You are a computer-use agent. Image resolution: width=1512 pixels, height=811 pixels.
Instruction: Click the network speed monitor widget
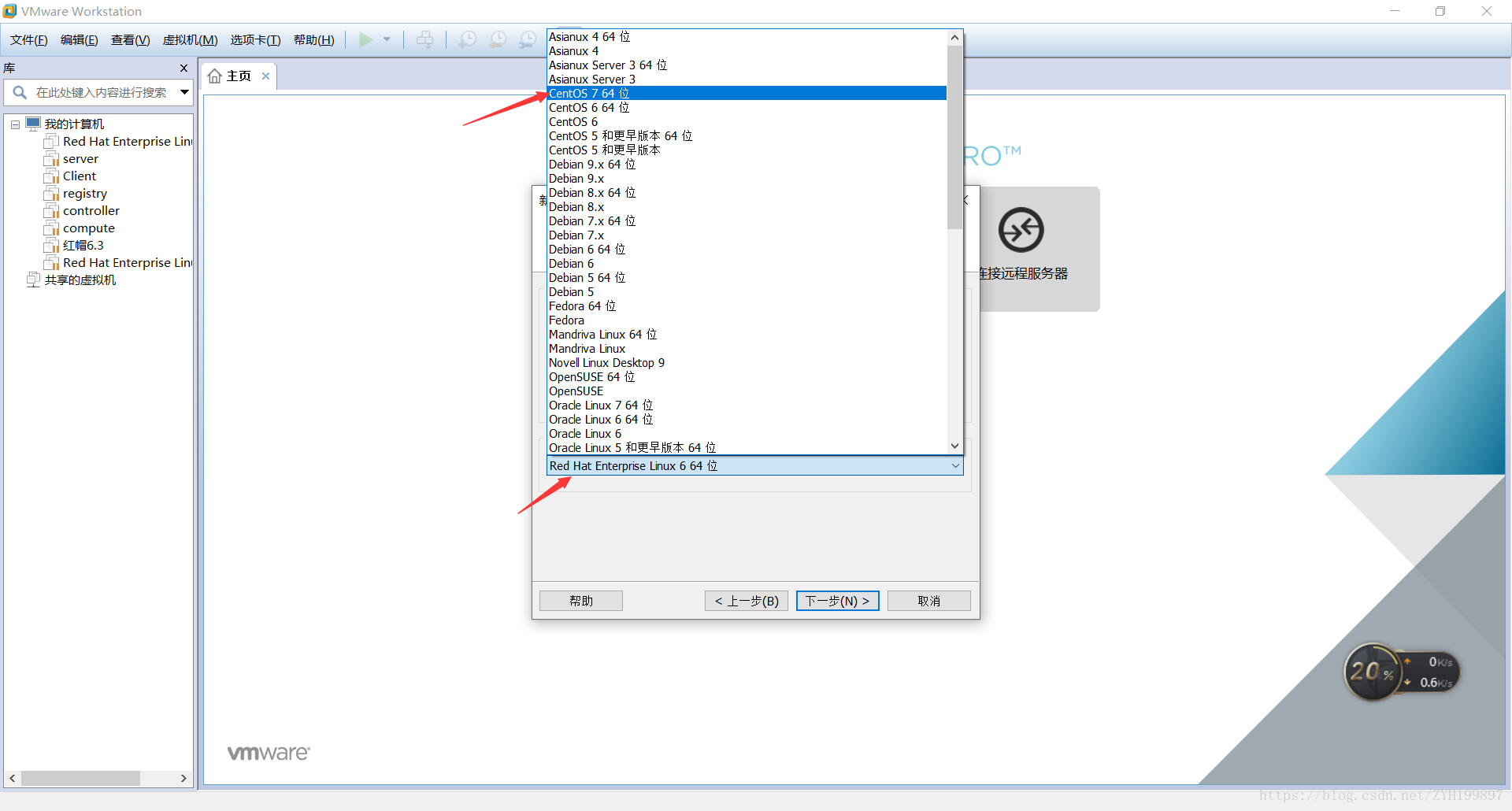(1402, 672)
